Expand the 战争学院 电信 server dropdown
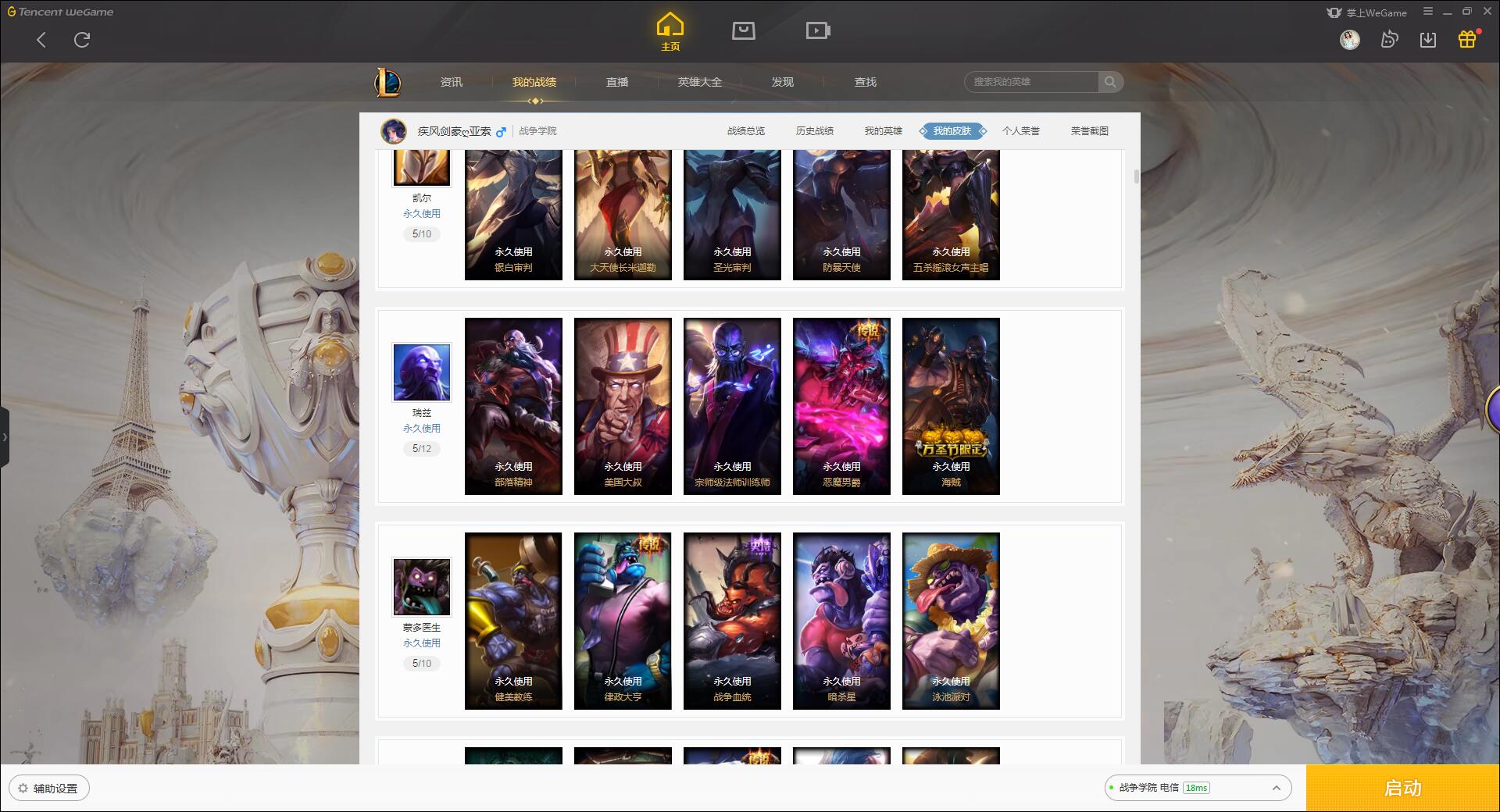The width and height of the screenshot is (1500, 812). coord(1198,788)
